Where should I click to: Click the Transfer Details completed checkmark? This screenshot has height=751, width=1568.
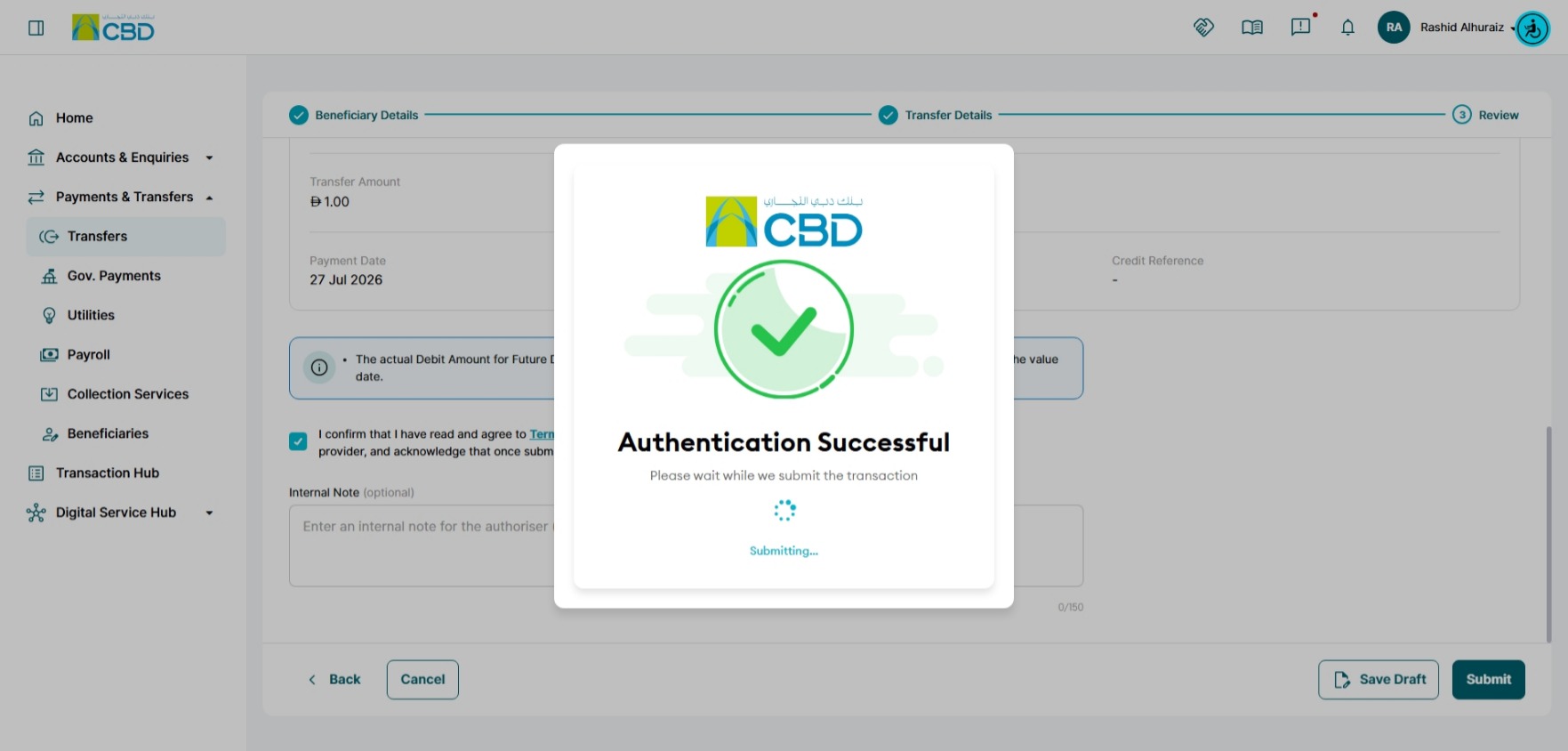[889, 115]
